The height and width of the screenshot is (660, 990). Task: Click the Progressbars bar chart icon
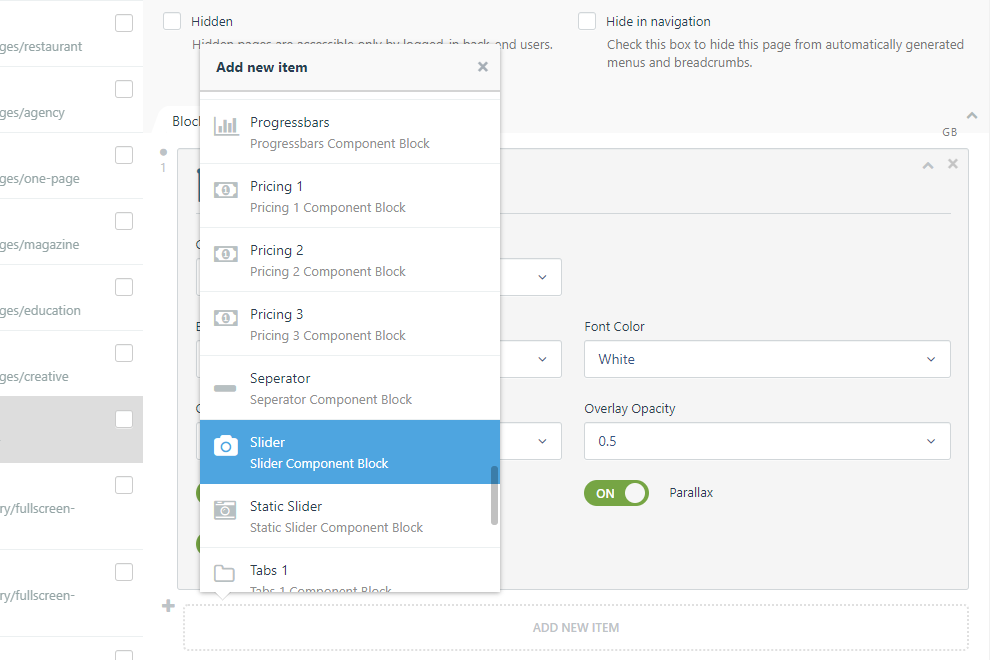(225, 126)
